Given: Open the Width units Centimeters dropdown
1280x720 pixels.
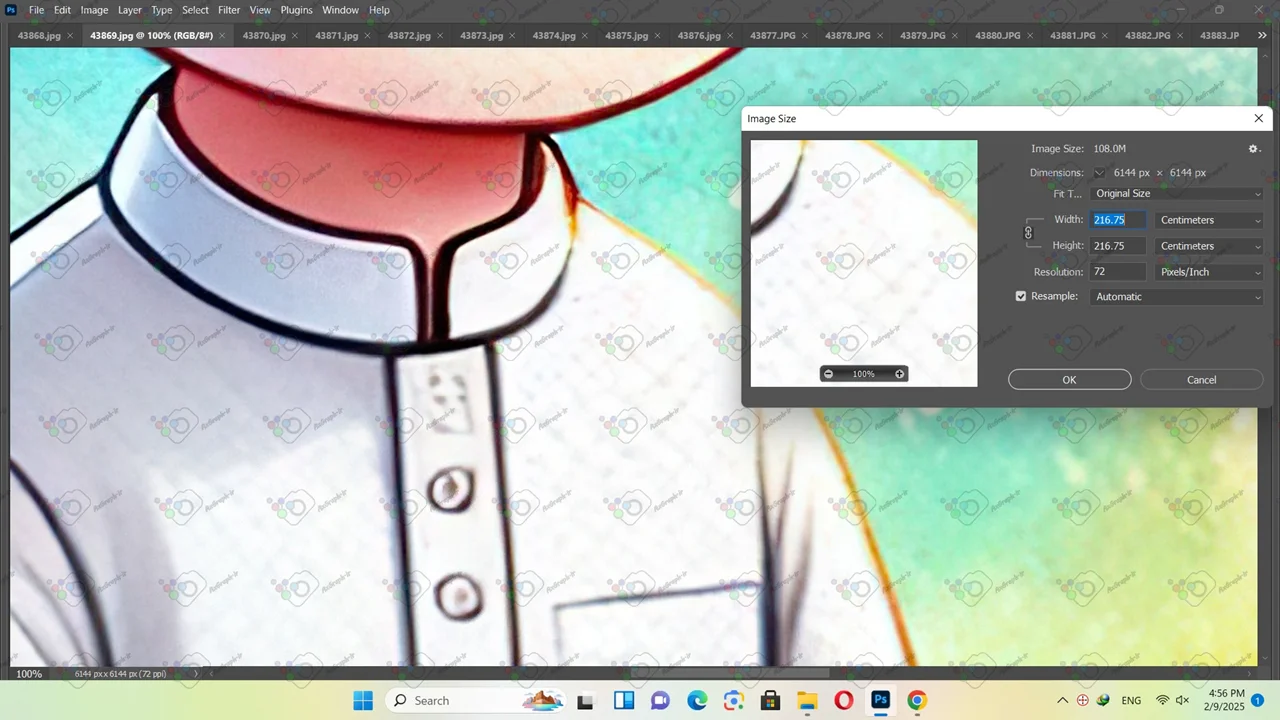Looking at the screenshot, I should [1209, 220].
